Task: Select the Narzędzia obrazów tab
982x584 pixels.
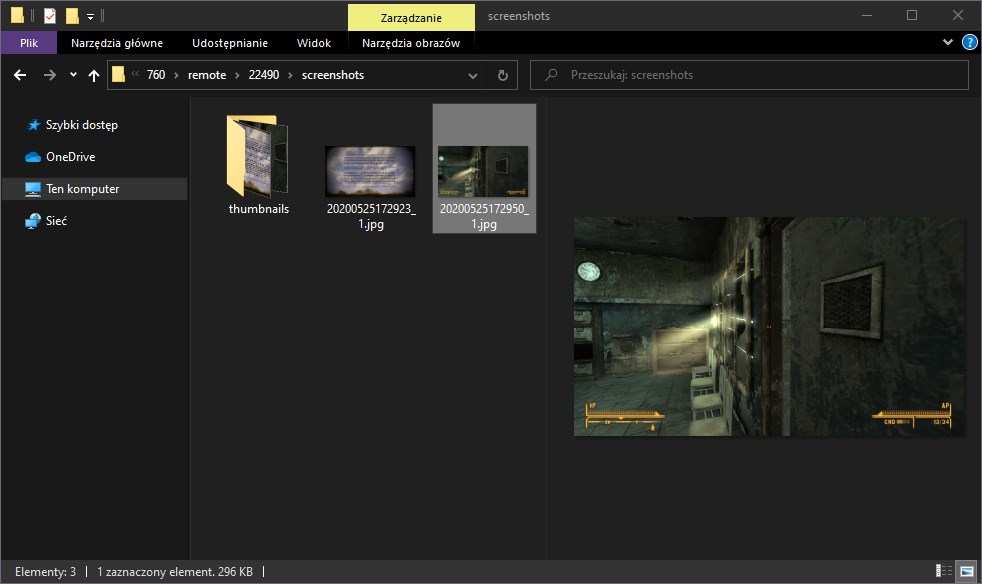Action: pyautogui.click(x=411, y=43)
